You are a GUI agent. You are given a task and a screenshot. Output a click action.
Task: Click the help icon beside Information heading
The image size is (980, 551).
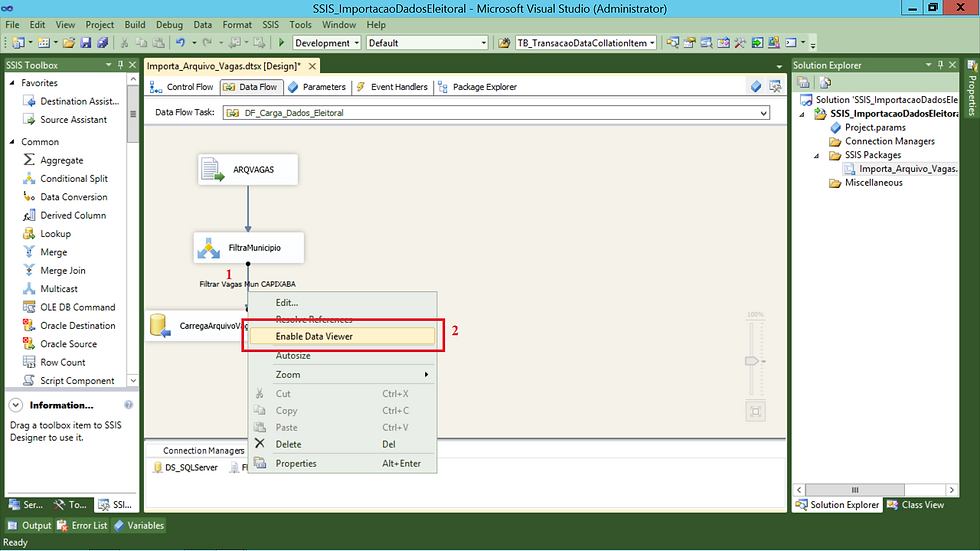(x=128, y=405)
